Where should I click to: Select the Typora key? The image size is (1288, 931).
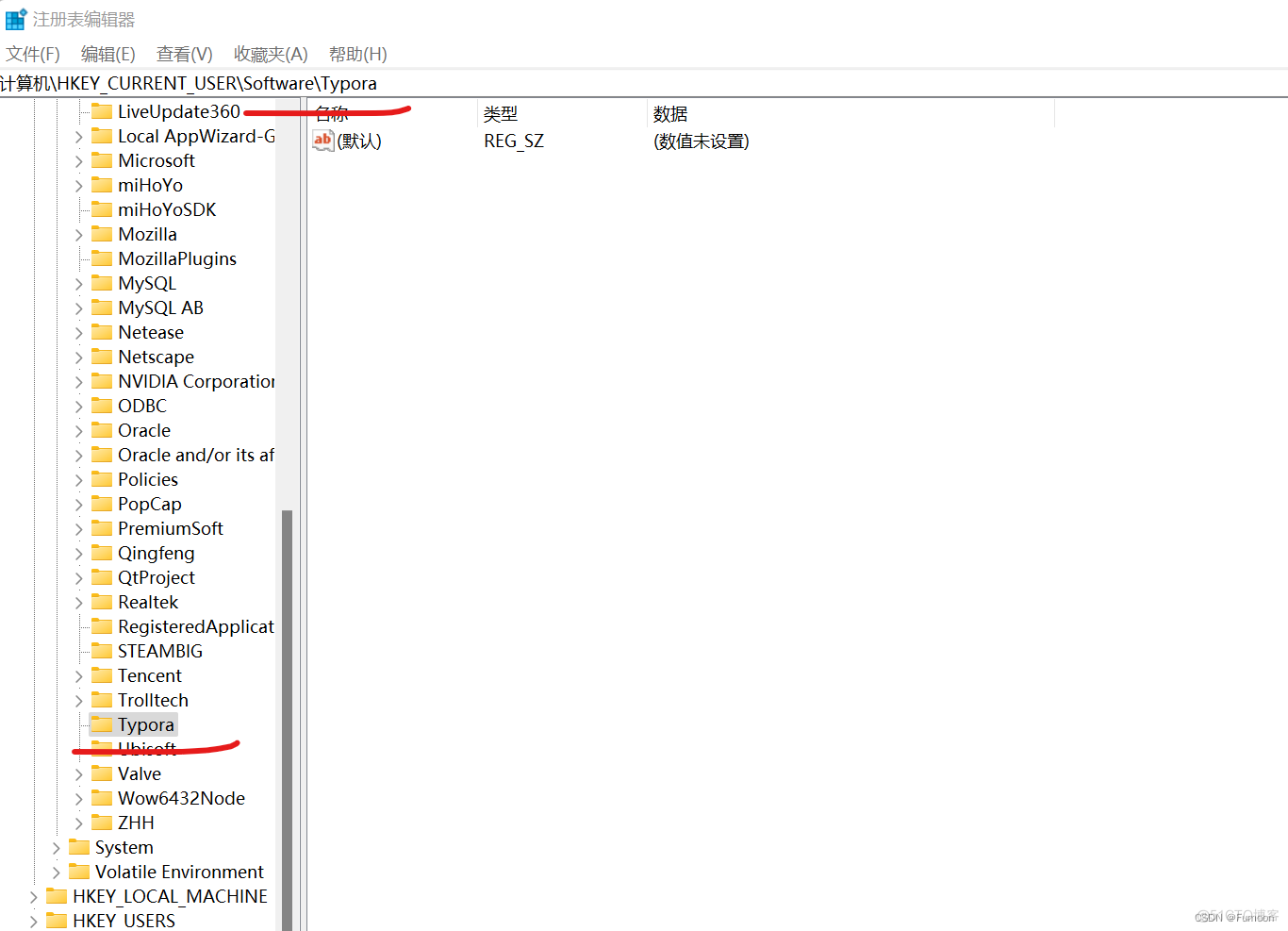[145, 724]
